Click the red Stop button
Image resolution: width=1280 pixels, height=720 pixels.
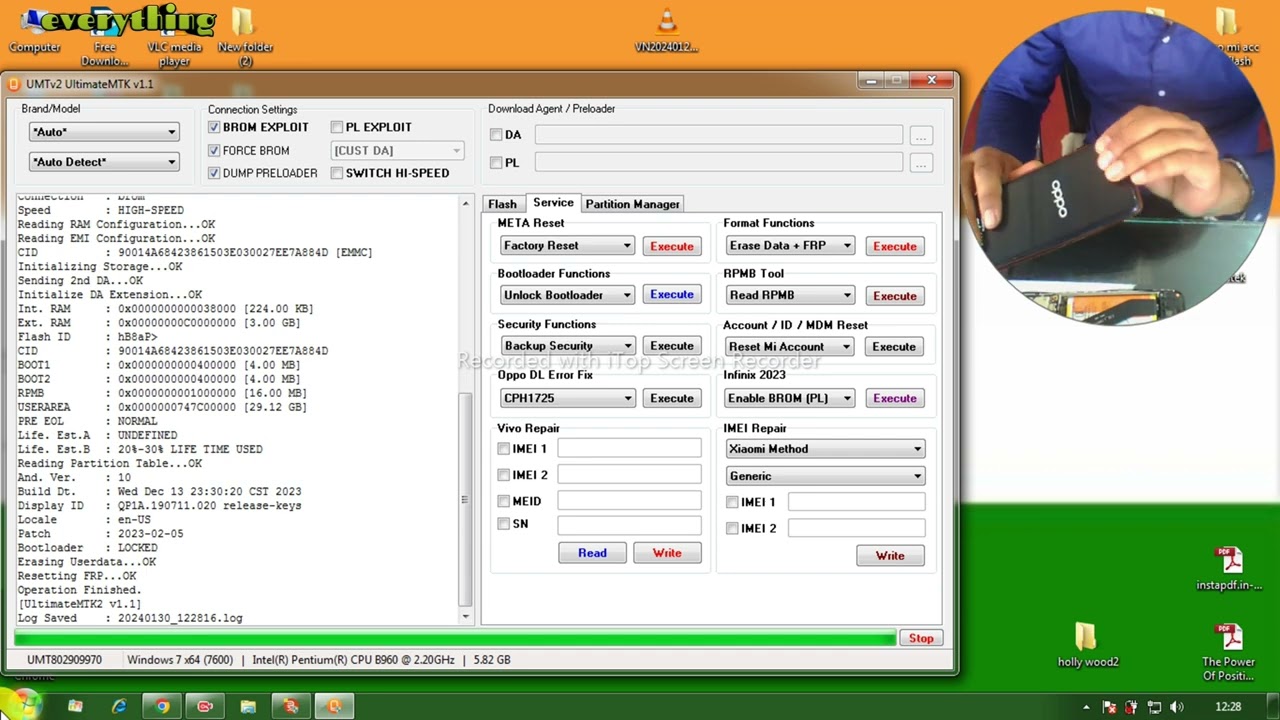(920, 638)
